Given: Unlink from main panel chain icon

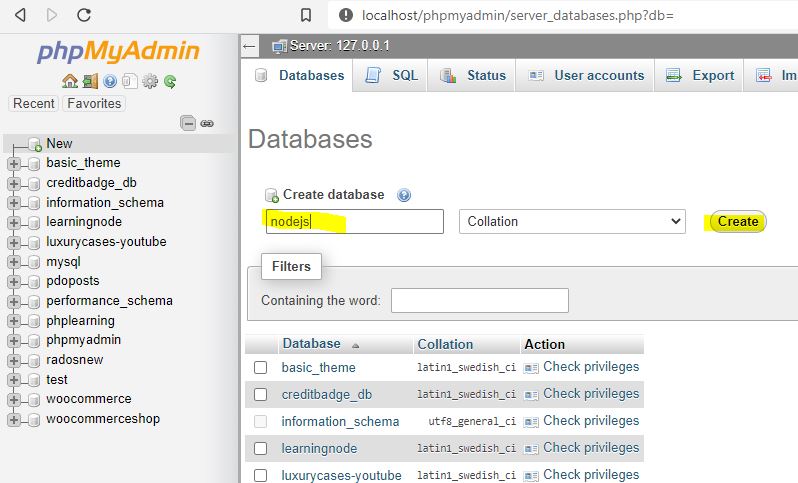Looking at the screenshot, I should pyautogui.click(x=207, y=123).
